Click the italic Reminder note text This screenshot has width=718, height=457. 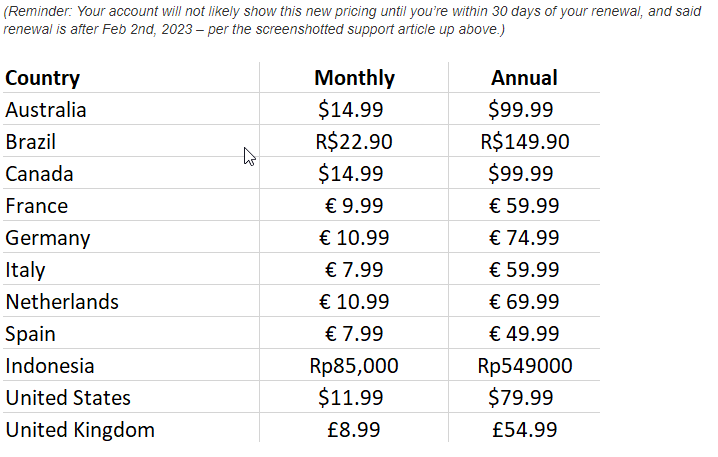click(255, 20)
